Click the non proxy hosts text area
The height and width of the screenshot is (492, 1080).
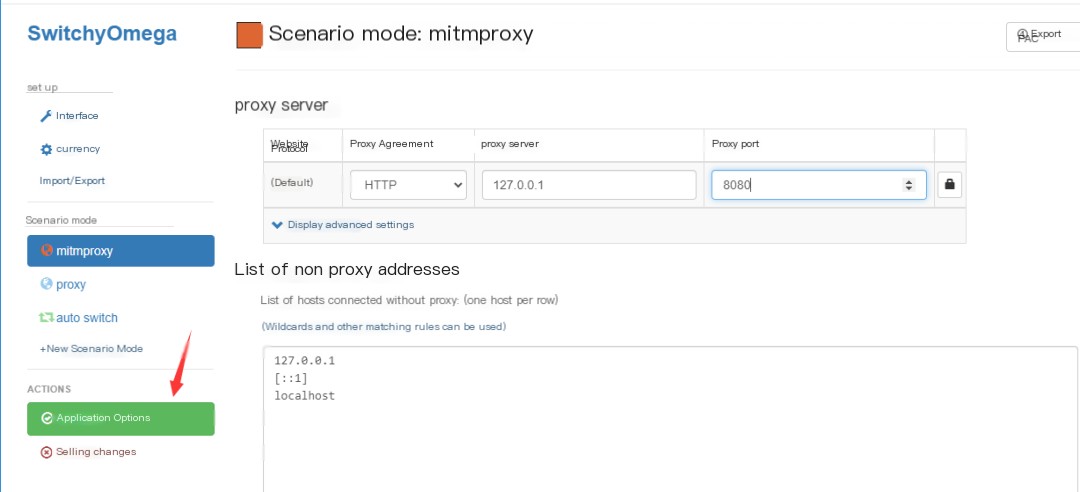coord(670,420)
